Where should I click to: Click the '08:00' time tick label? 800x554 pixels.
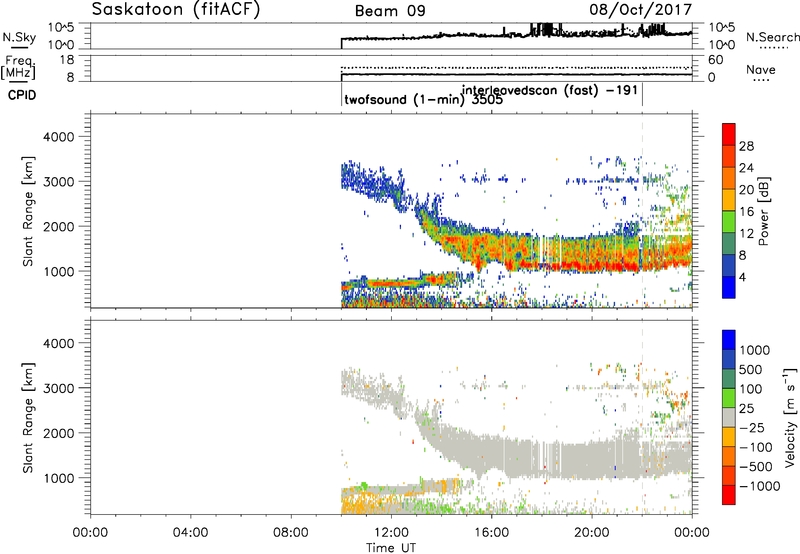[x=291, y=533]
